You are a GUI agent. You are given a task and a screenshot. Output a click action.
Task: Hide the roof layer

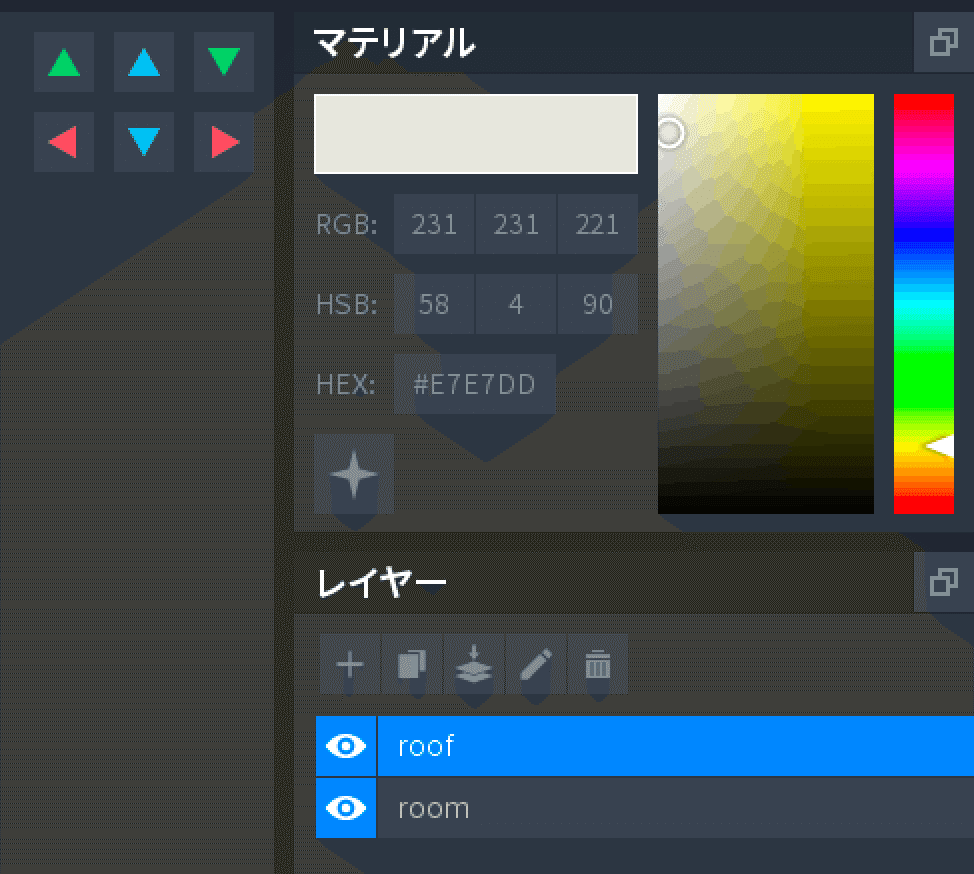click(346, 746)
